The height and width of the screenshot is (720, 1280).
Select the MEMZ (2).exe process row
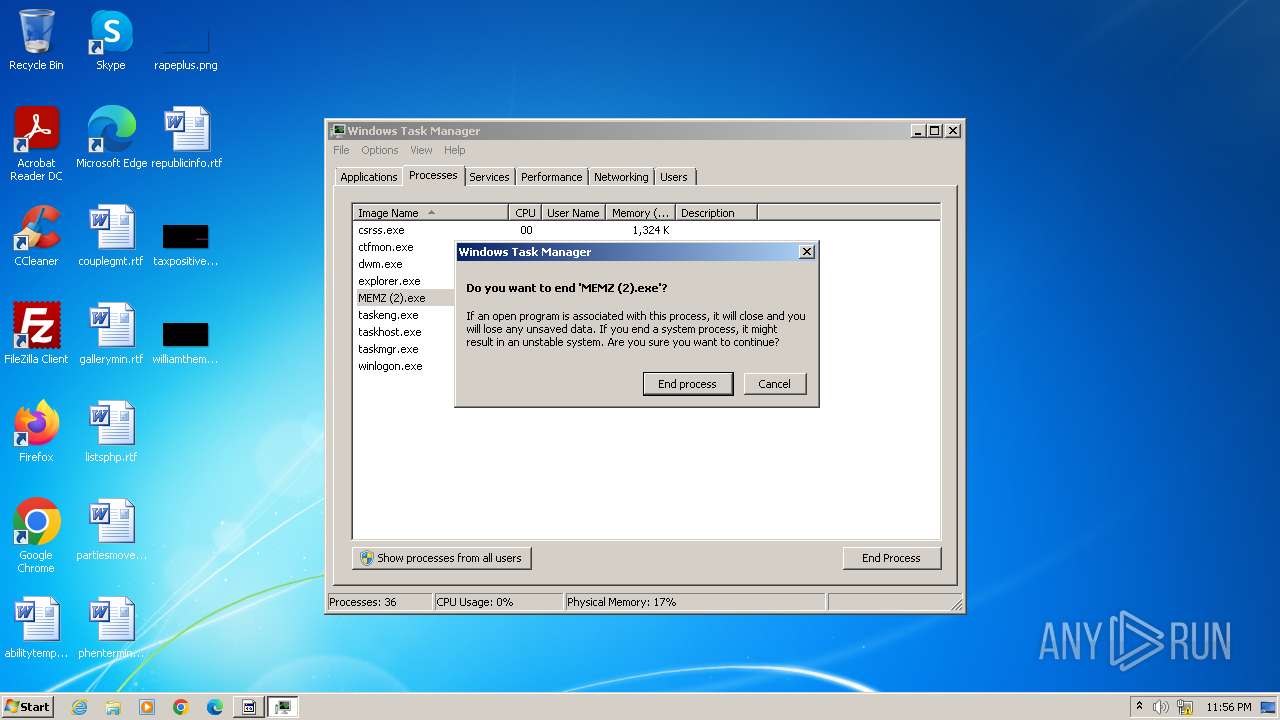pyautogui.click(x=404, y=298)
